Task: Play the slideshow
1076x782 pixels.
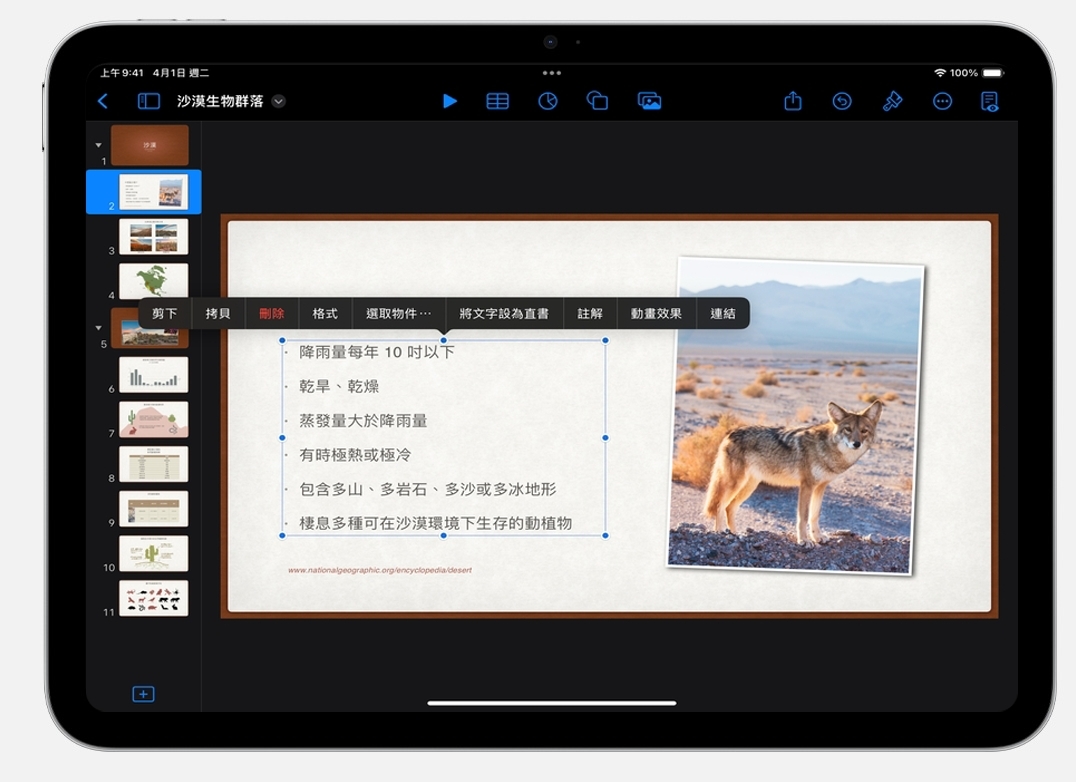Action: [450, 101]
